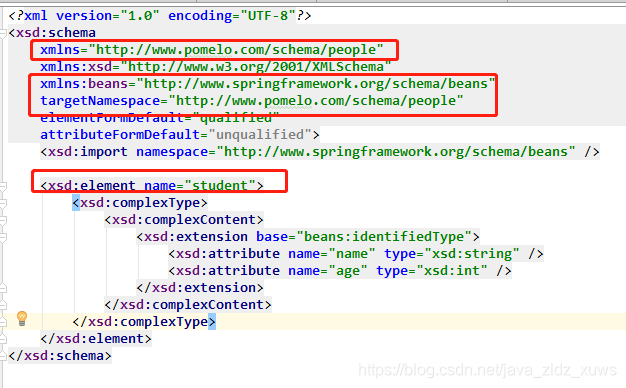Click the "student" element name value
The width and height of the screenshot is (626, 388).
click(220, 186)
